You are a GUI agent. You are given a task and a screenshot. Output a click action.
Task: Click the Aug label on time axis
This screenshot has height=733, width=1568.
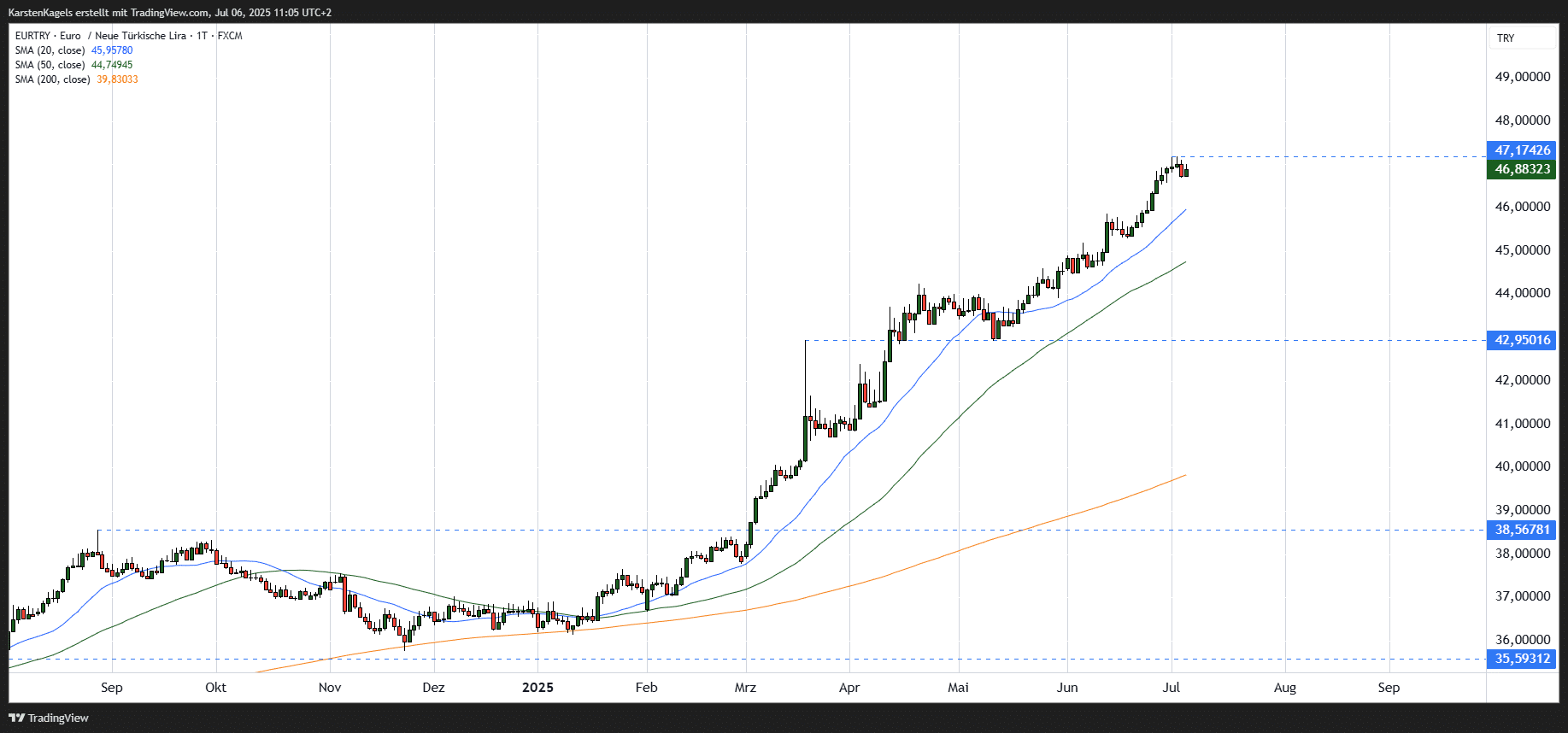(1285, 688)
